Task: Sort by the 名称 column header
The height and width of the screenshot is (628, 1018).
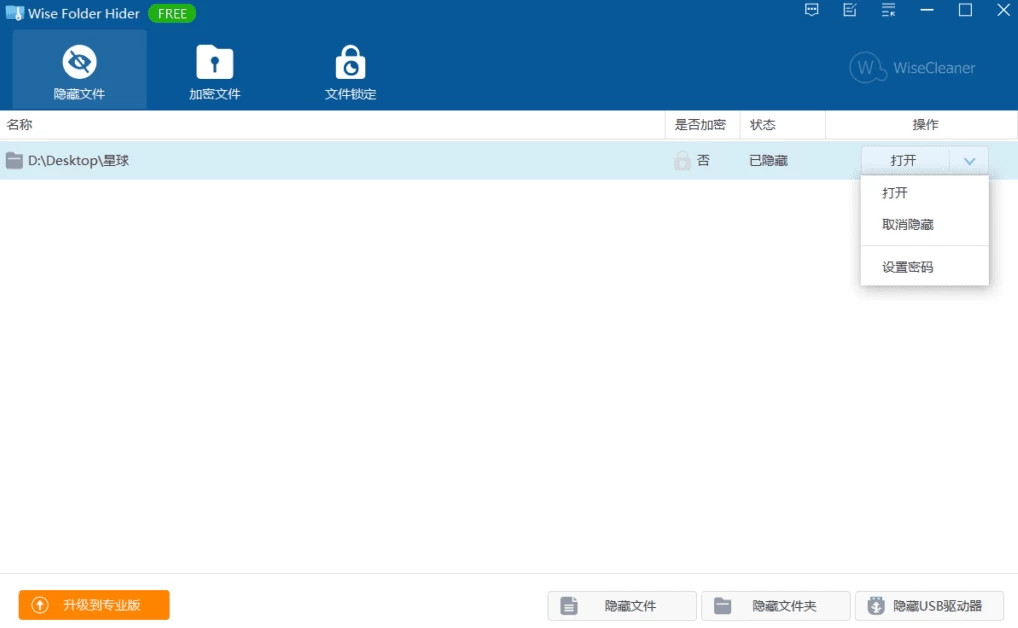Action: click(20, 125)
